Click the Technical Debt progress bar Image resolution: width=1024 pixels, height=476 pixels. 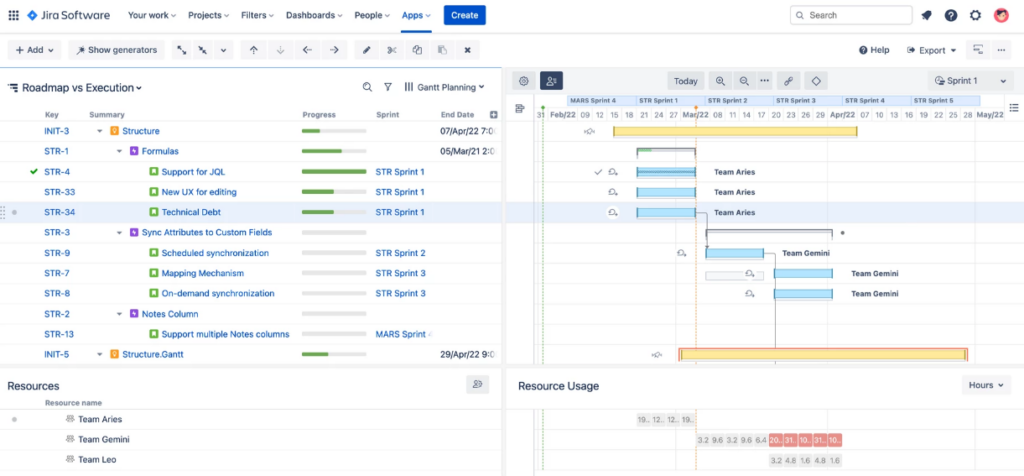(334, 212)
